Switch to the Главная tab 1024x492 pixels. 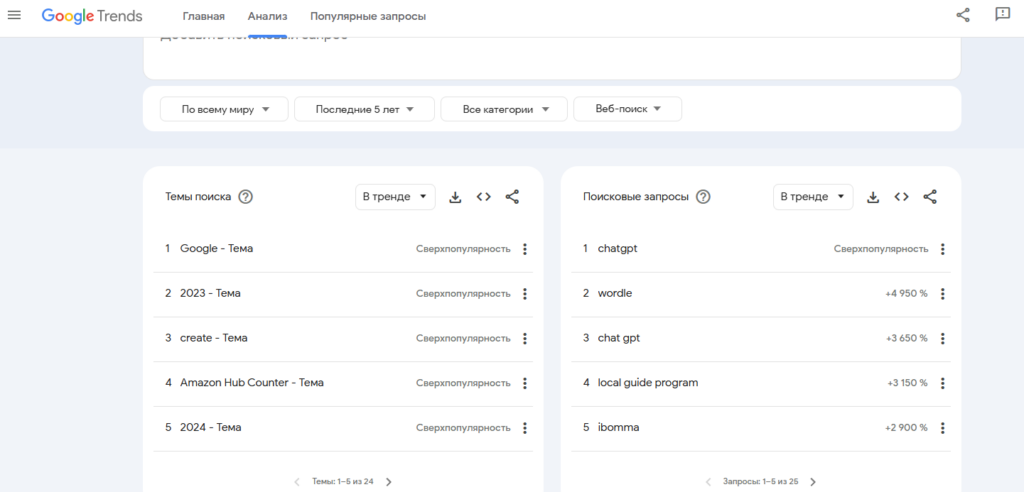click(x=204, y=17)
